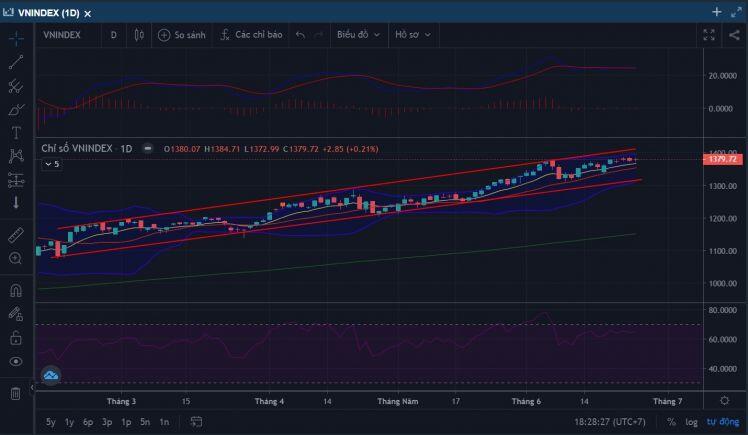Activate the zoom in tool

point(16,258)
